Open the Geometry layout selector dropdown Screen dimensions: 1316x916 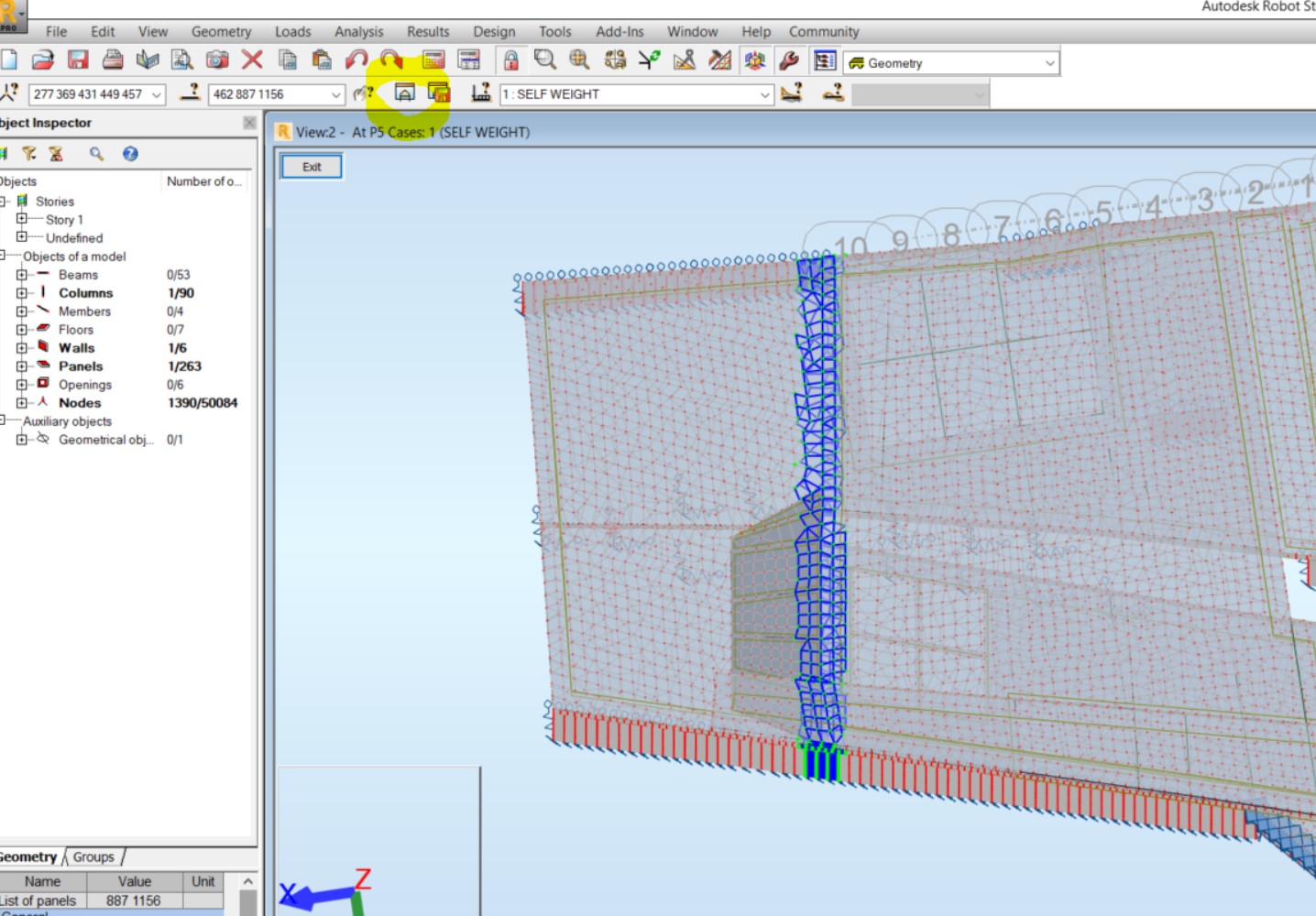(x=1048, y=62)
